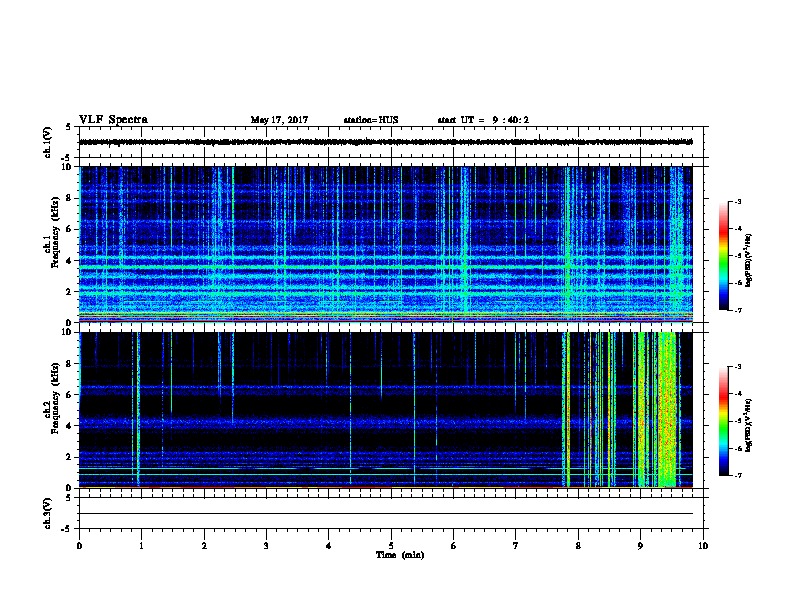Click the ch.2 colorbar log(PSD) units label
The width and height of the screenshot is (792, 612).
coord(749,425)
